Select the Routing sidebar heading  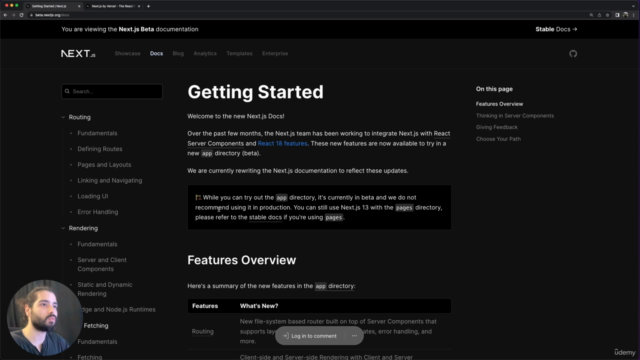pos(80,117)
